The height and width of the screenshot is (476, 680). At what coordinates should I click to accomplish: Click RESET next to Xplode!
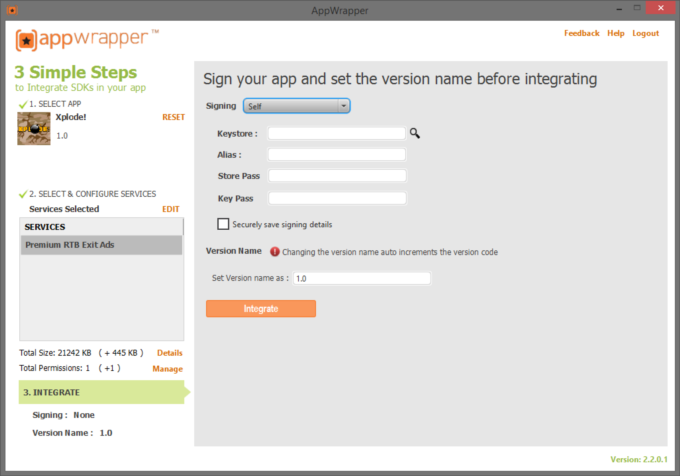(173, 117)
